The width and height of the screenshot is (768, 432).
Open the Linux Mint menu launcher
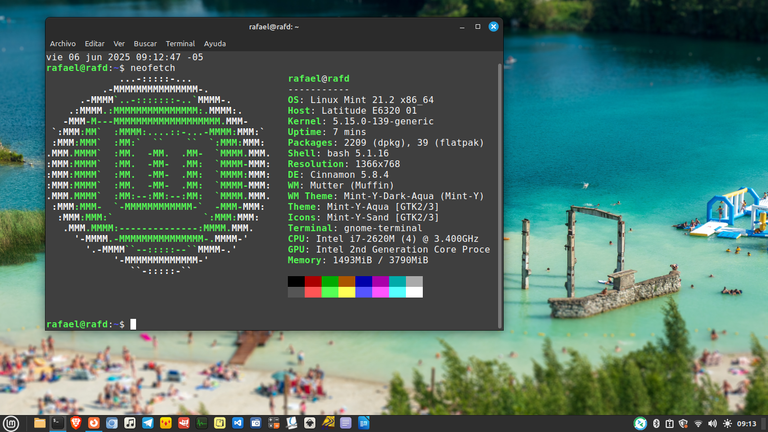point(10,423)
